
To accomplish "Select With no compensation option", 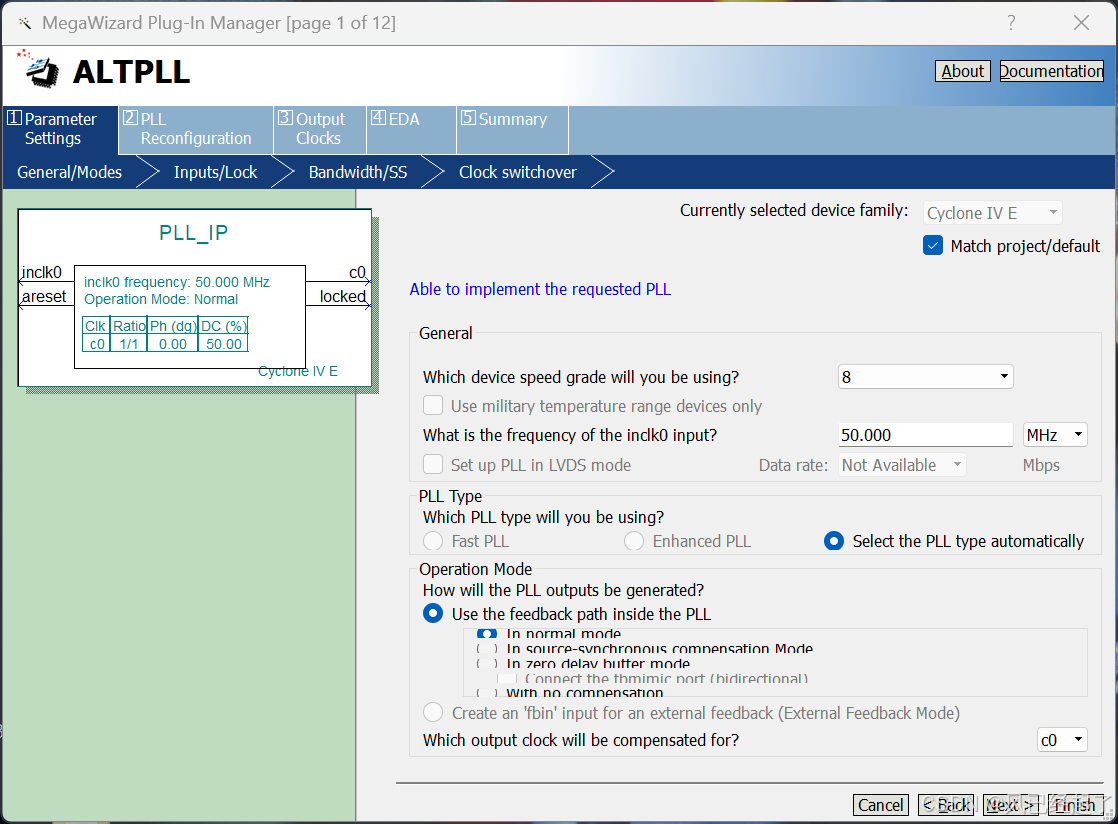I will (x=486, y=692).
